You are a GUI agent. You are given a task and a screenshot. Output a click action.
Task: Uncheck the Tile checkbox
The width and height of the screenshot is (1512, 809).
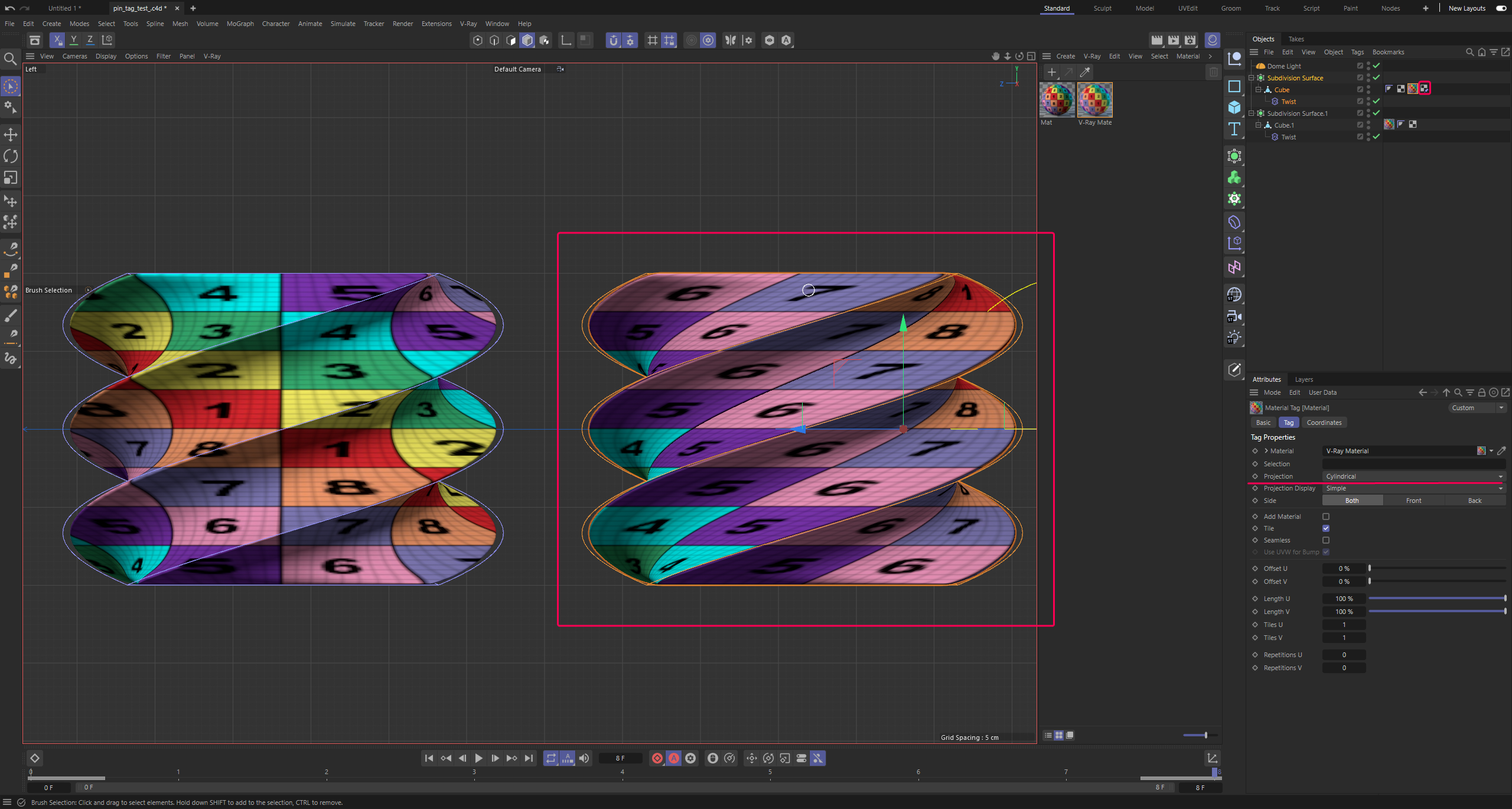(1326, 528)
